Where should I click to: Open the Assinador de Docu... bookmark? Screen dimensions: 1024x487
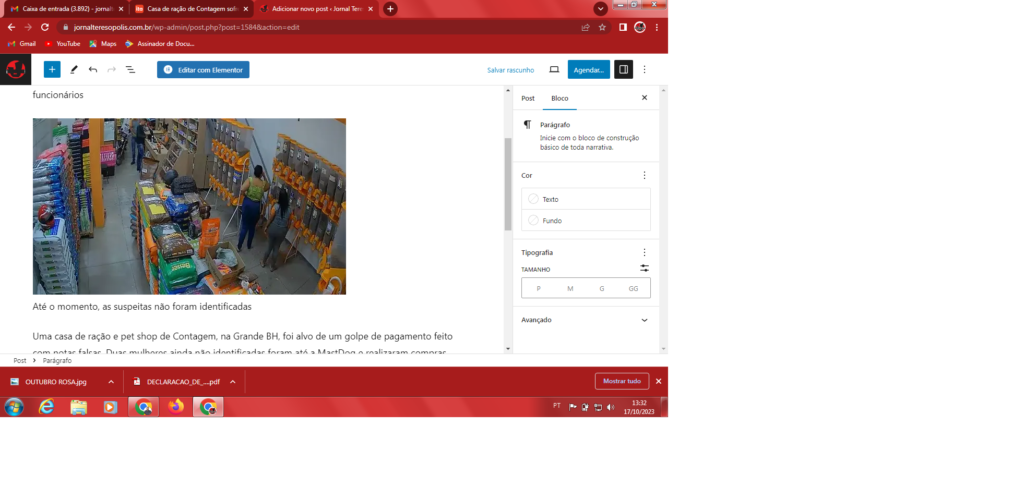click(x=160, y=44)
